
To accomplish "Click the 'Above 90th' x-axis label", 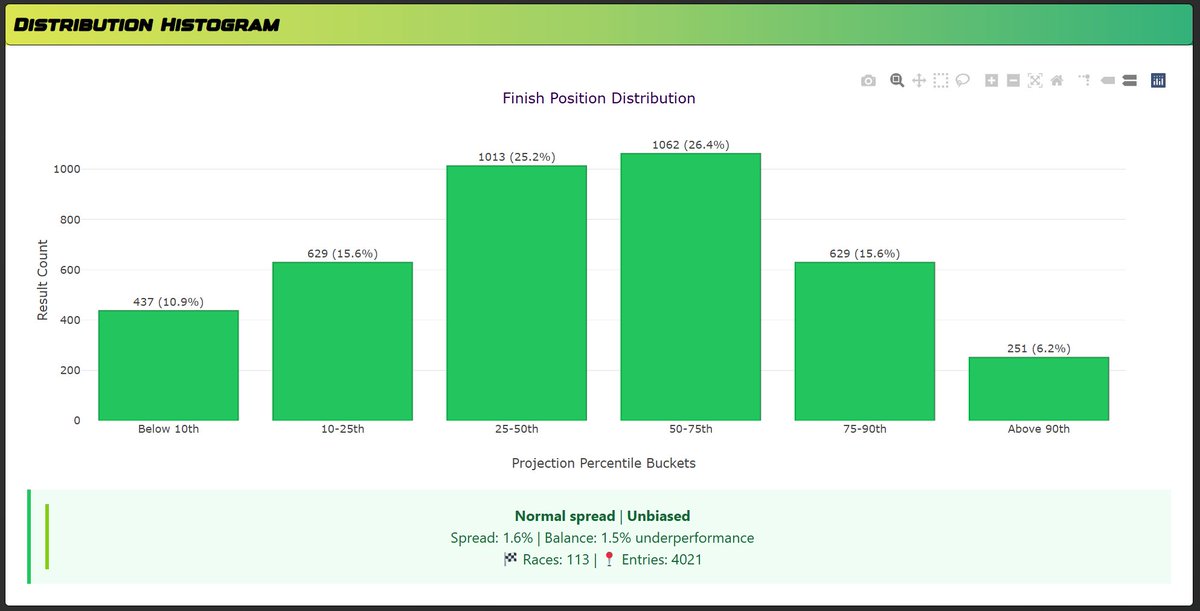I will coord(1038,429).
